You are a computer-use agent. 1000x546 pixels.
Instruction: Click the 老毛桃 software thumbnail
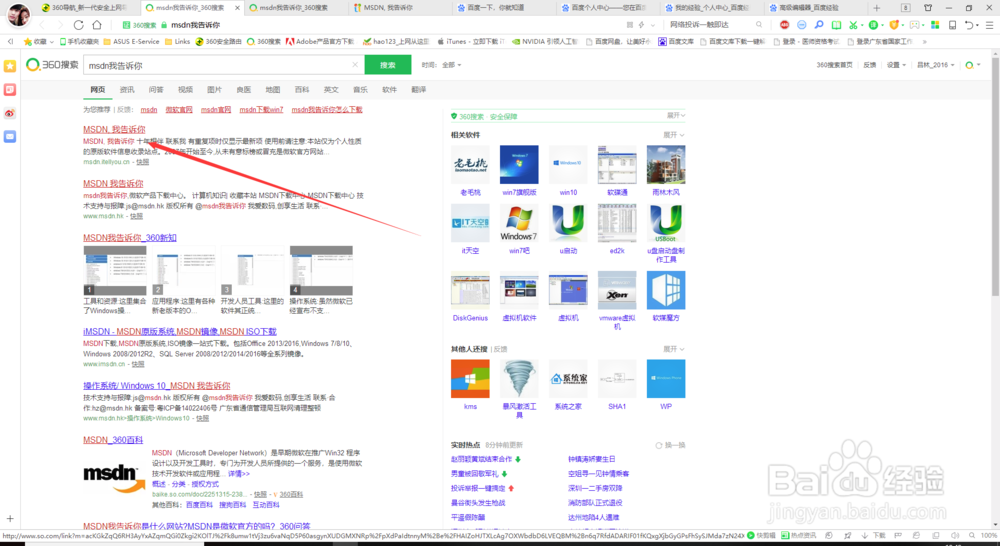(470, 165)
